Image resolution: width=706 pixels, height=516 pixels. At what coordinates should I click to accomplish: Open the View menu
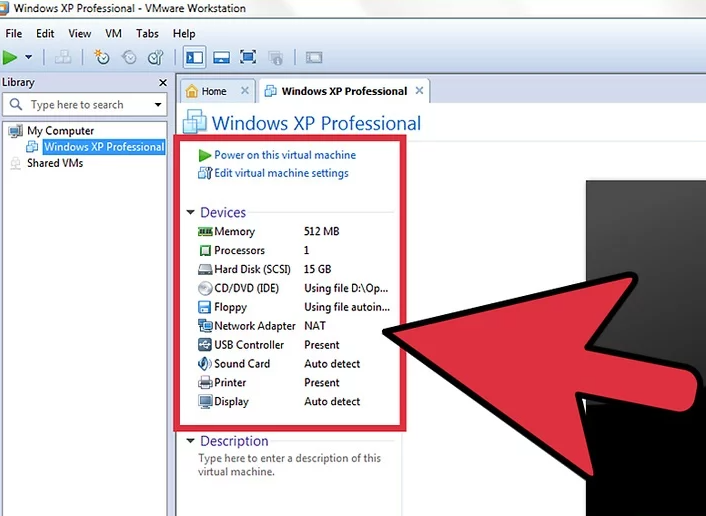(x=80, y=34)
